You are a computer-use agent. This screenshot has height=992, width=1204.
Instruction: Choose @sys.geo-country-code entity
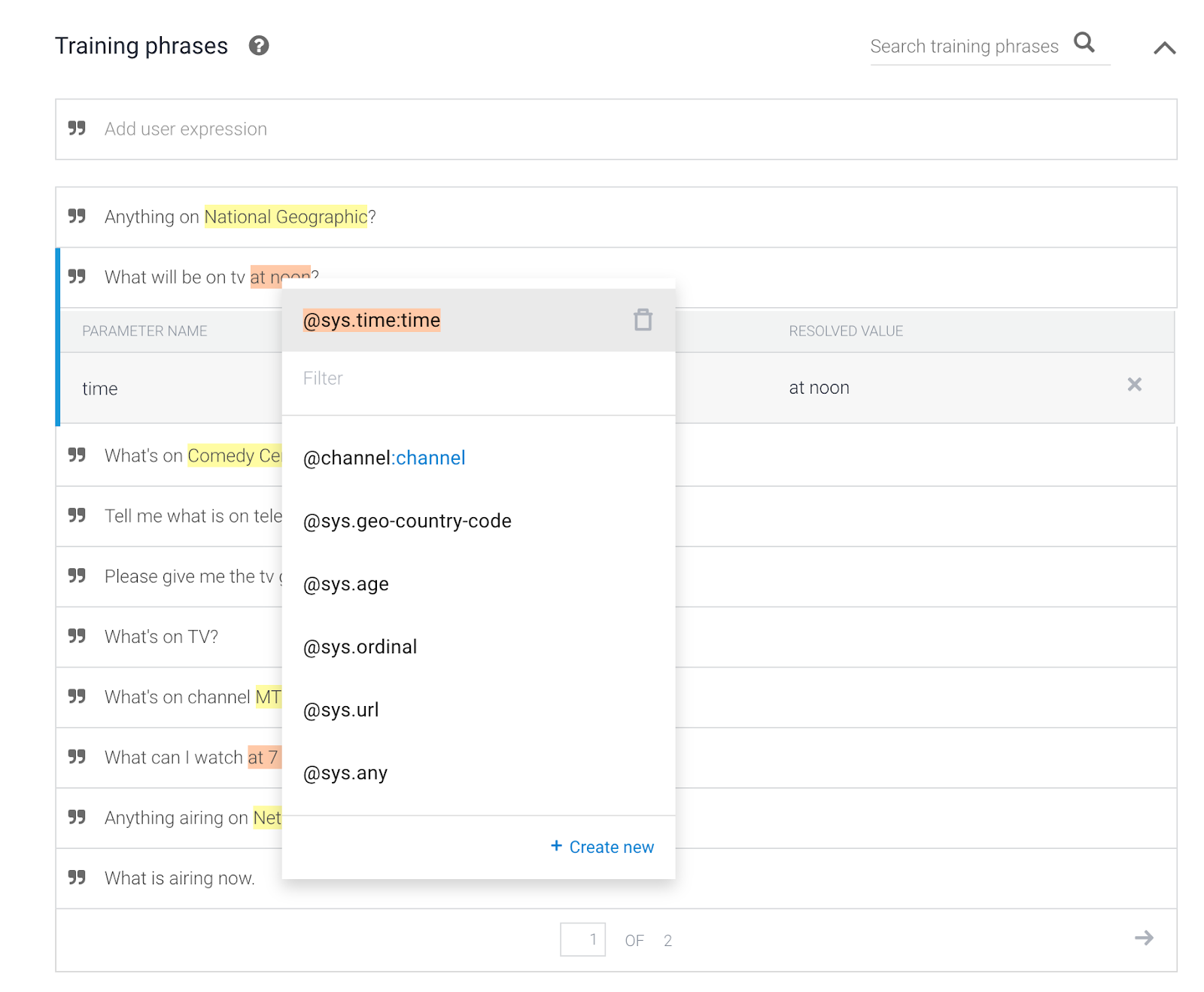coord(407,521)
